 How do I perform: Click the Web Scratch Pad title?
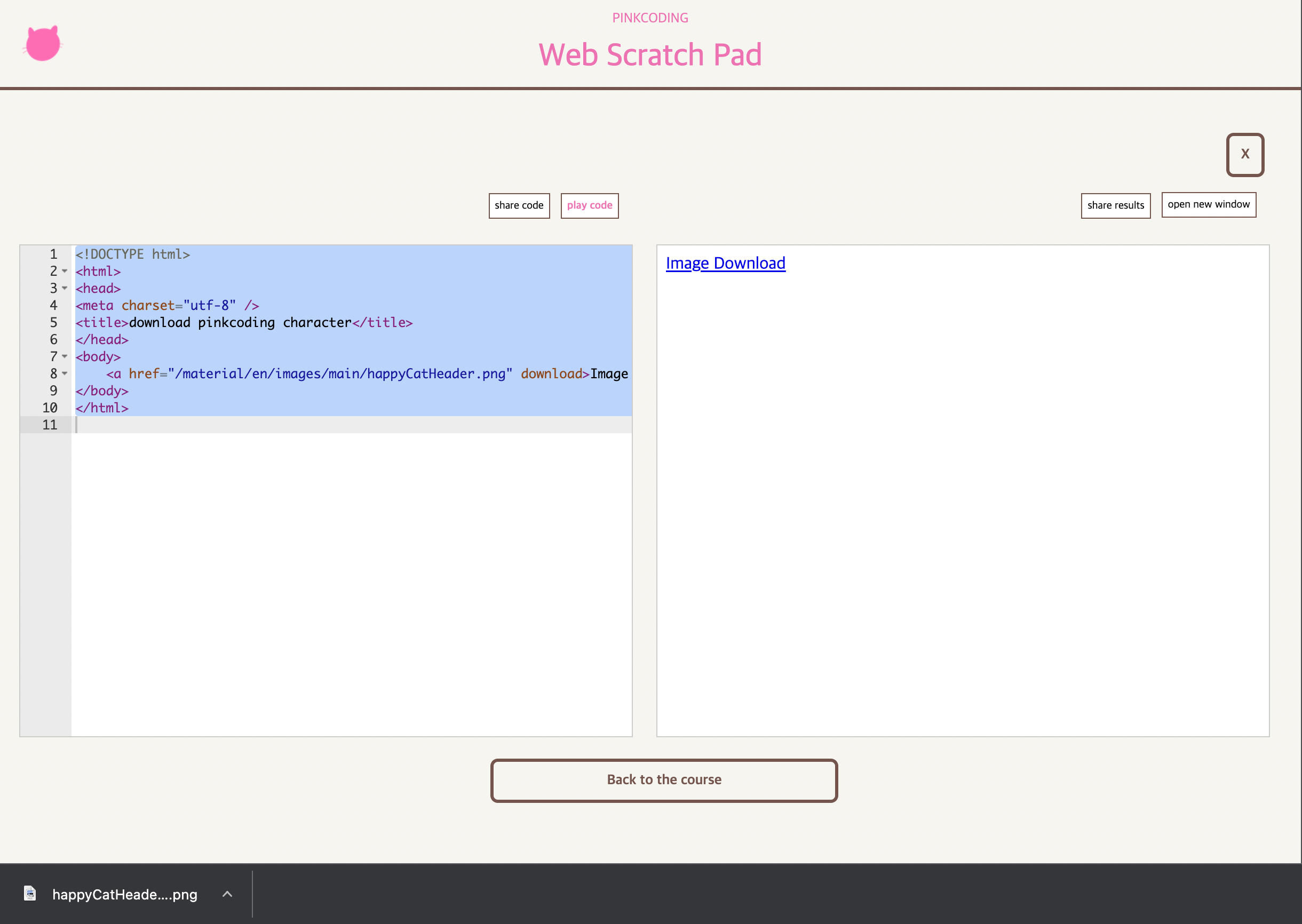coord(650,54)
